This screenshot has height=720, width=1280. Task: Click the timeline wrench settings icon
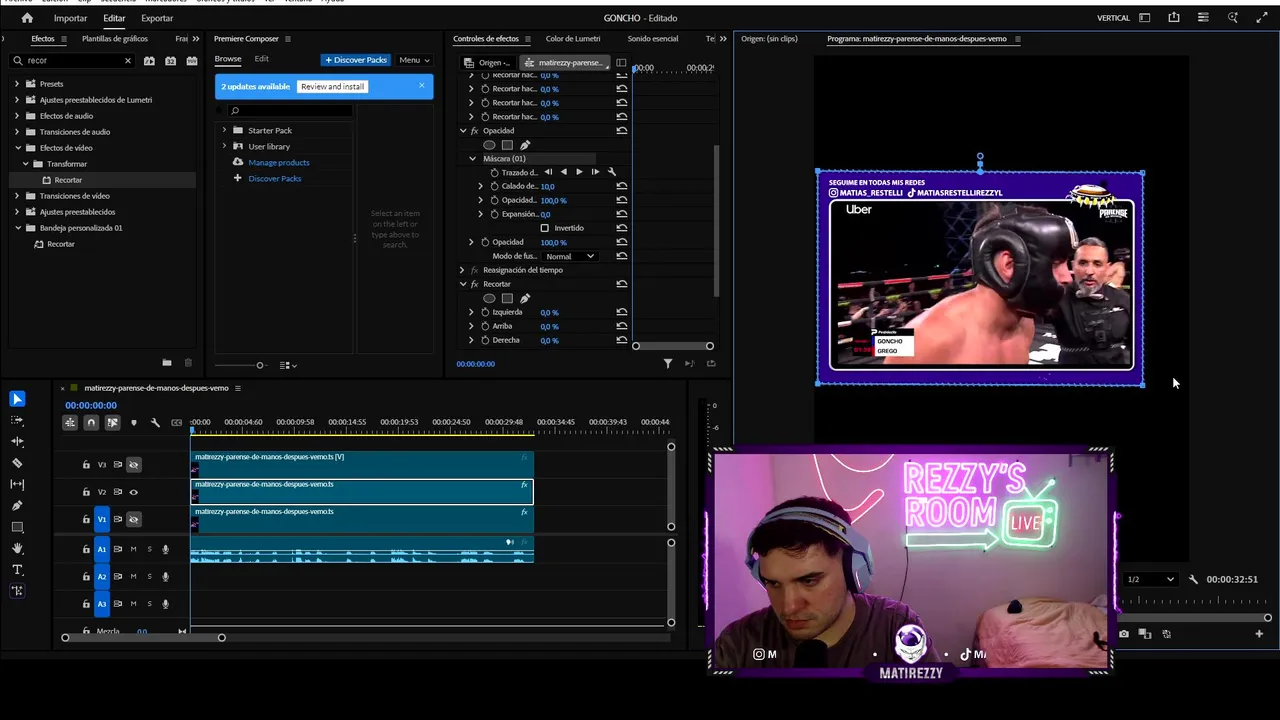click(x=155, y=423)
